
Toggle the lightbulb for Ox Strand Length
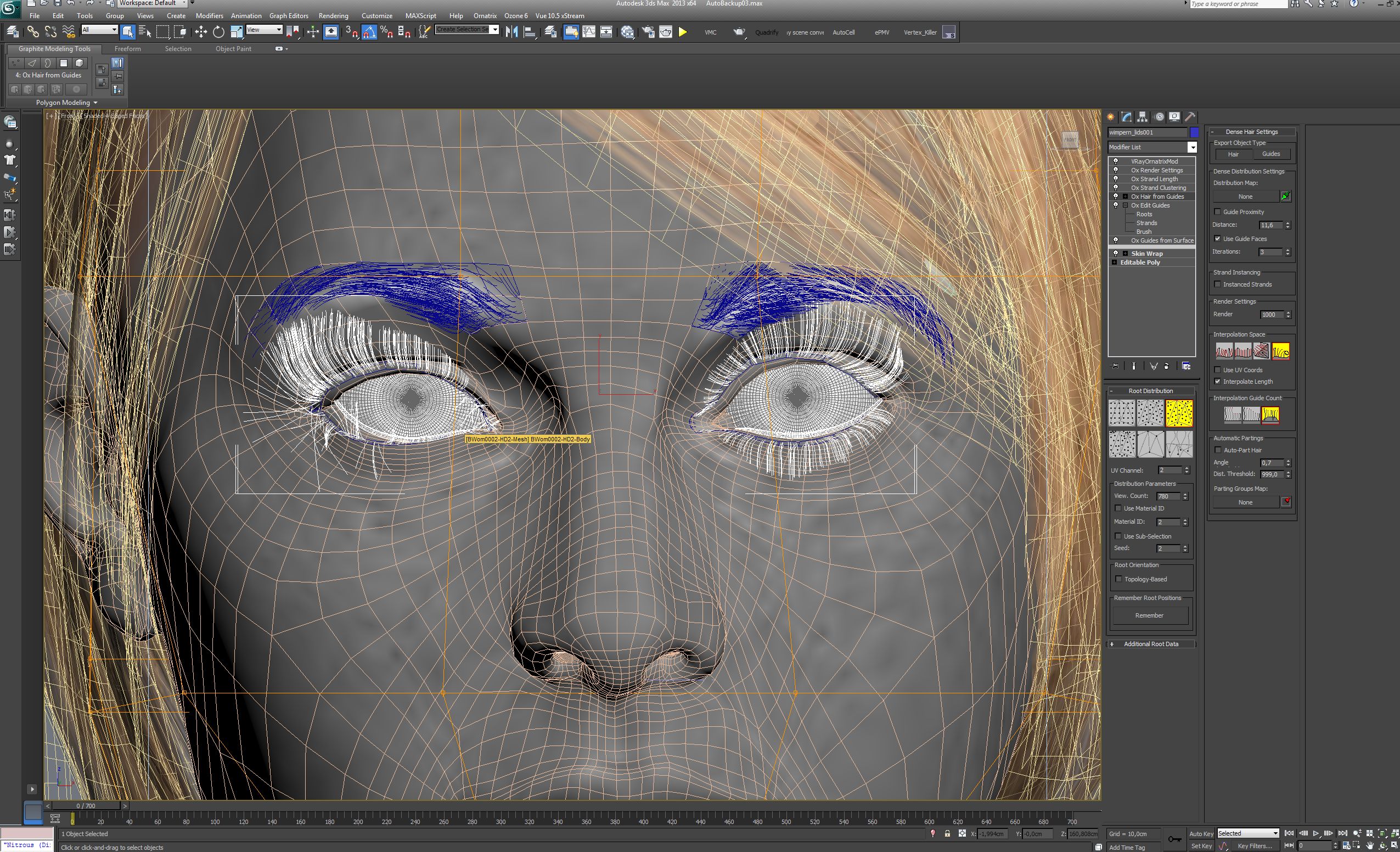coord(1116,179)
